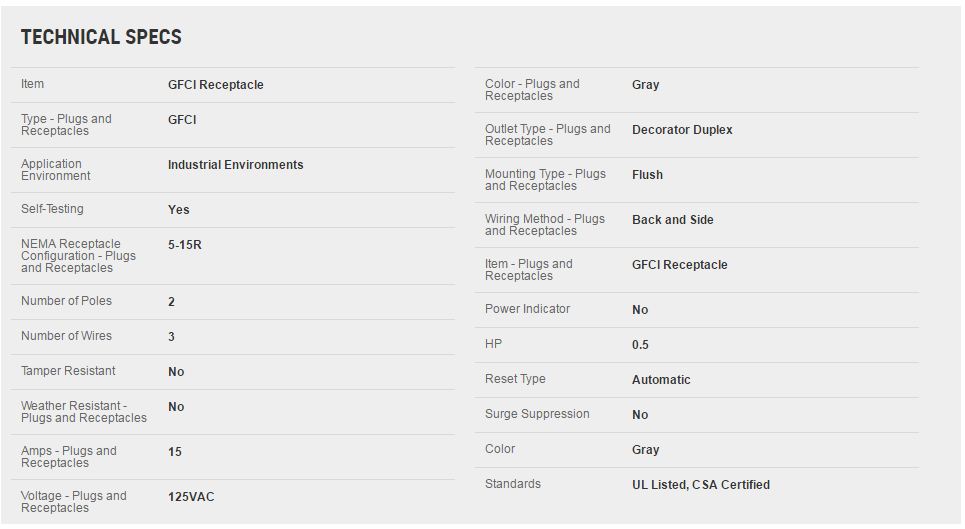Select the 5-15R NEMA configuration value
This screenshot has height=529, width=965.
coord(185,244)
